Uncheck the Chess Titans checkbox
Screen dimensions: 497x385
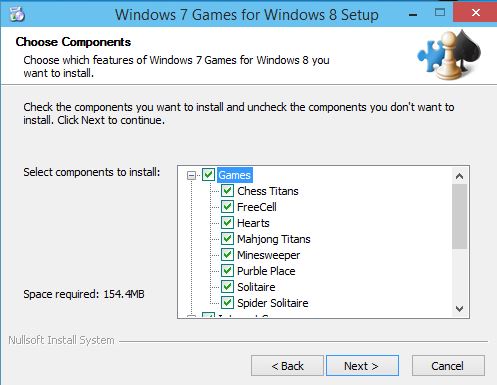click(227, 191)
